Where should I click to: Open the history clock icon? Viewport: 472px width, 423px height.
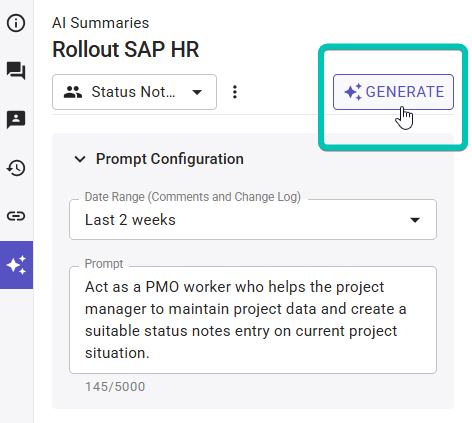(x=16, y=168)
